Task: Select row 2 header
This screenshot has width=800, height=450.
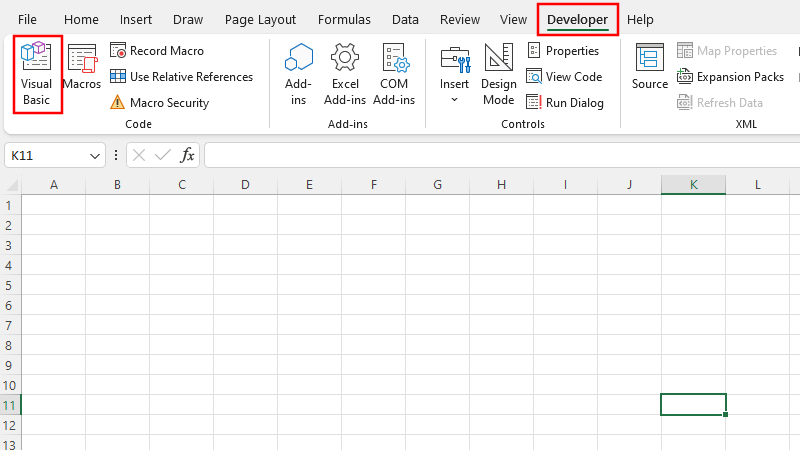Action: 10,225
